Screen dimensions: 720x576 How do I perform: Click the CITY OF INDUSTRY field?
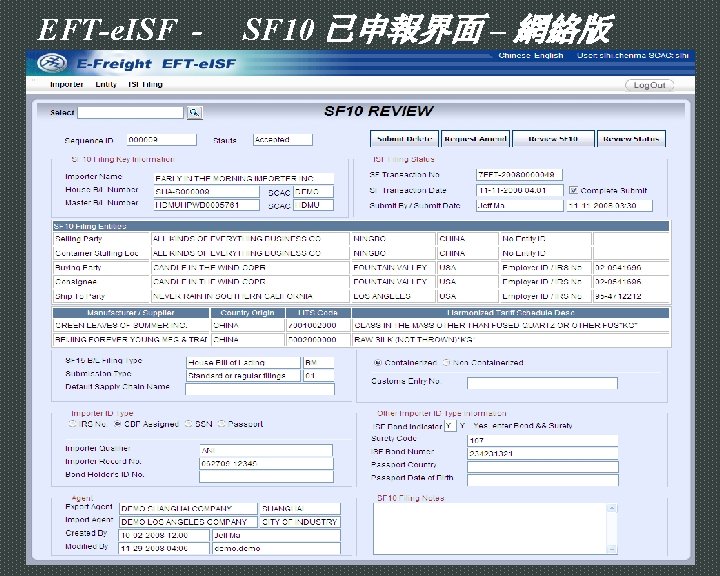(x=300, y=522)
